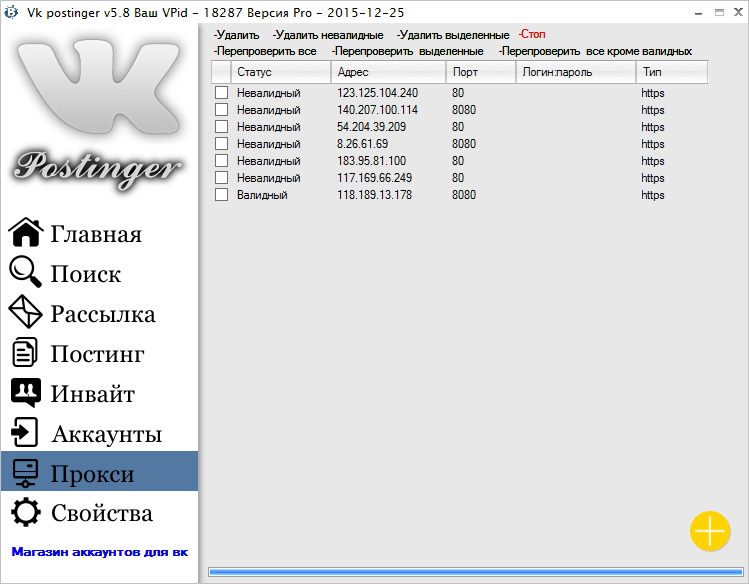Click -Удалить выделенные link
The width and height of the screenshot is (749, 584).
tap(453, 35)
